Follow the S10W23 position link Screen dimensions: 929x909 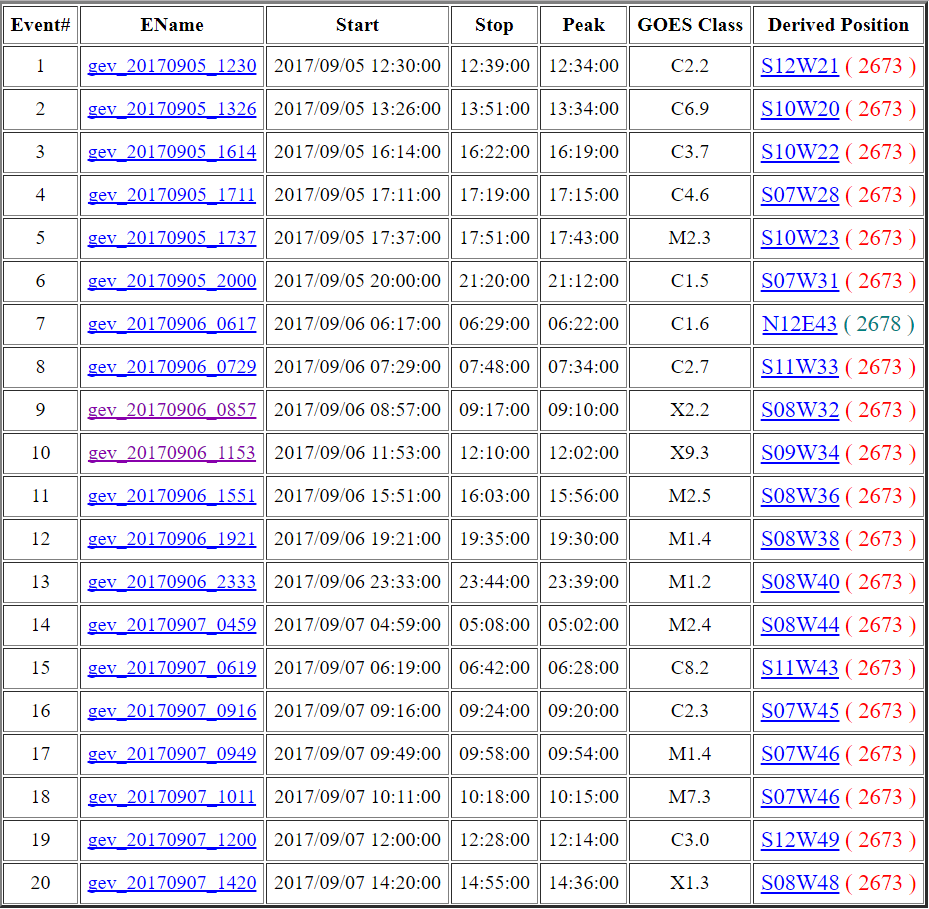click(x=800, y=238)
